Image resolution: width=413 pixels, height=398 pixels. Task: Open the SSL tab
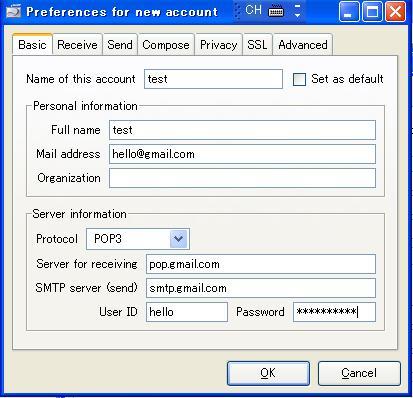point(257,44)
